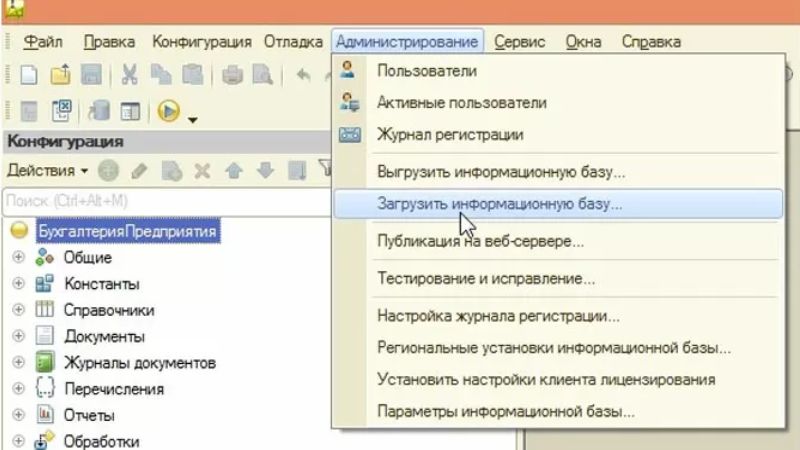The width and height of the screenshot is (800, 450).
Task: Click the close-configuration icon with the X mark
Action: 61,111
